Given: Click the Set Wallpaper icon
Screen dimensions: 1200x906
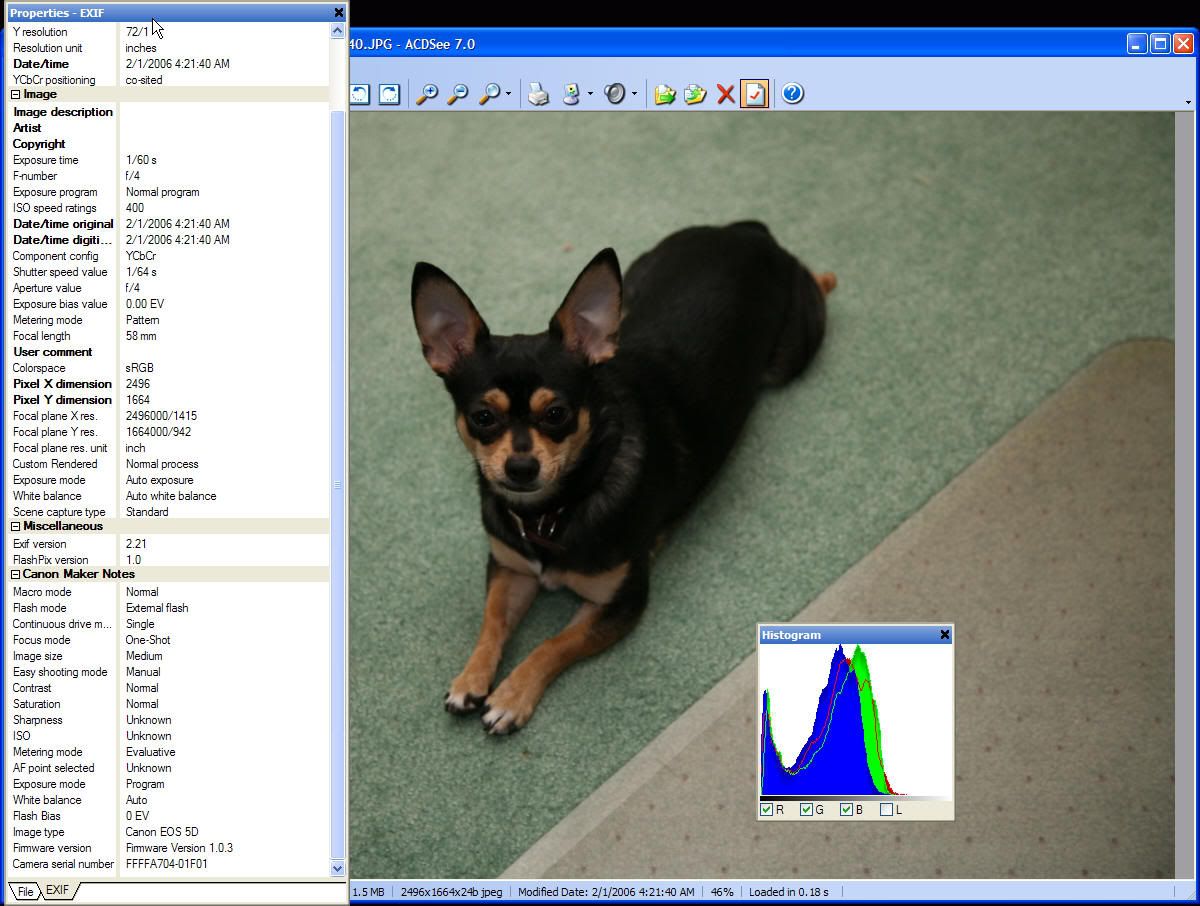Looking at the screenshot, I should point(571,94).
